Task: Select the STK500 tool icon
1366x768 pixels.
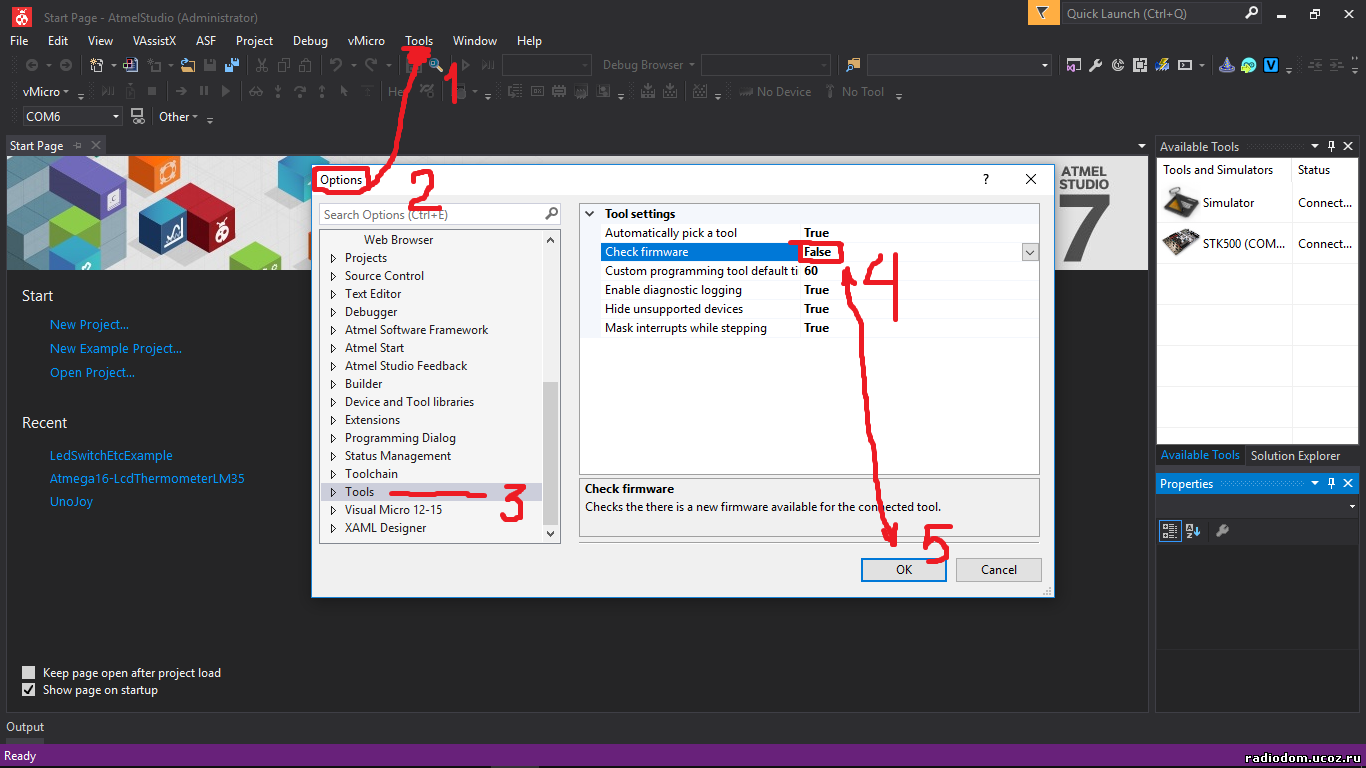Action: click(x=1180, y=243)
